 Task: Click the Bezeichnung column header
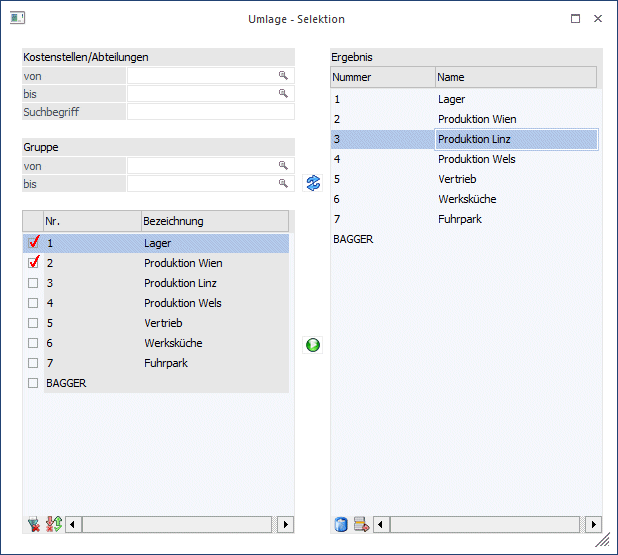pos(215,221)
